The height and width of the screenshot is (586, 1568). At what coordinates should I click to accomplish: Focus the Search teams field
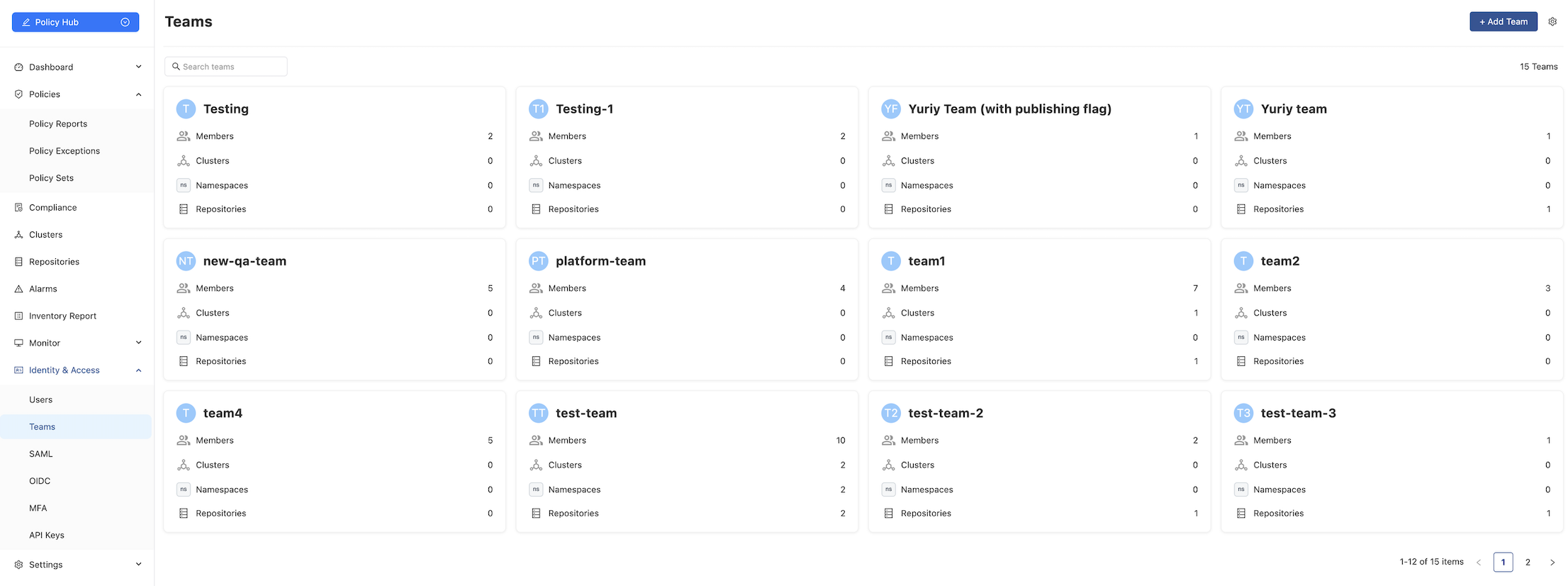(x=226, y=67)
